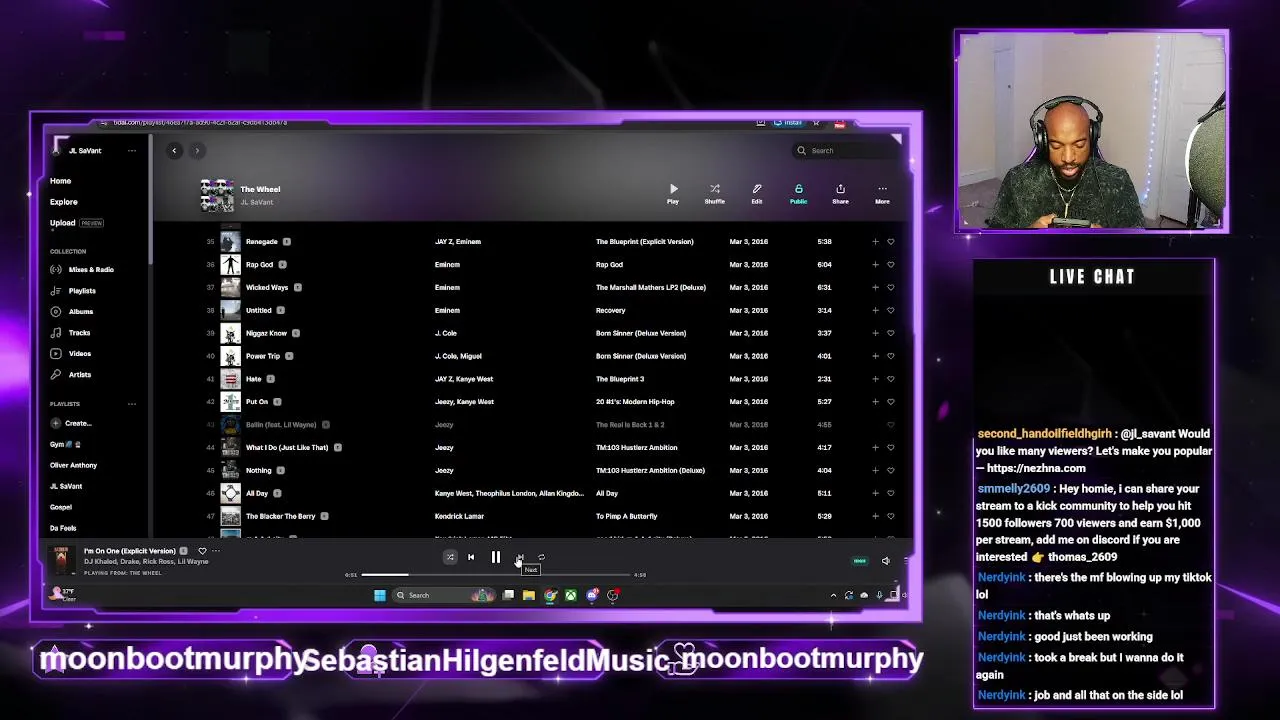Toggle repeat in the player bar
This screenshot has height=720, width=1280.
(x=541, y=558)
